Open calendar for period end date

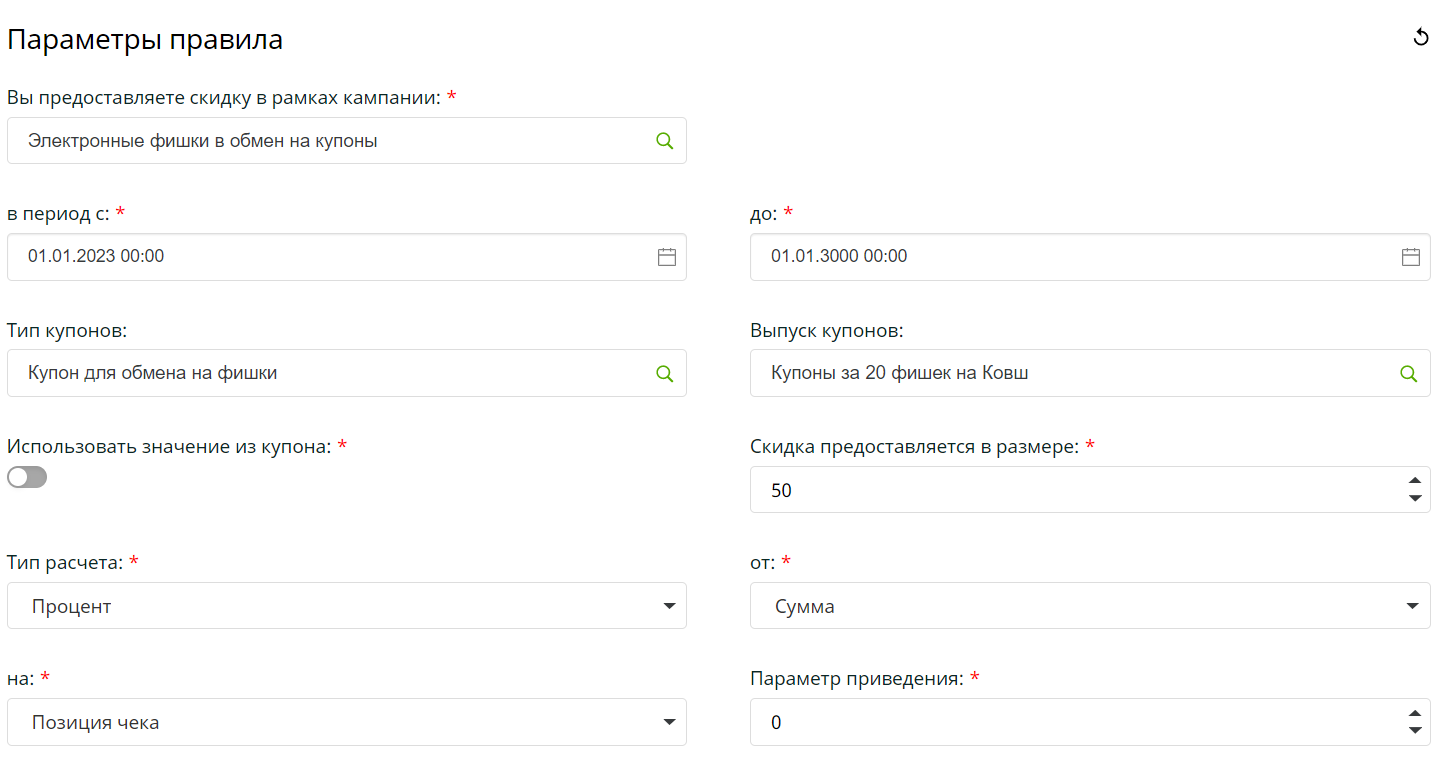[x=1410, y=257]
